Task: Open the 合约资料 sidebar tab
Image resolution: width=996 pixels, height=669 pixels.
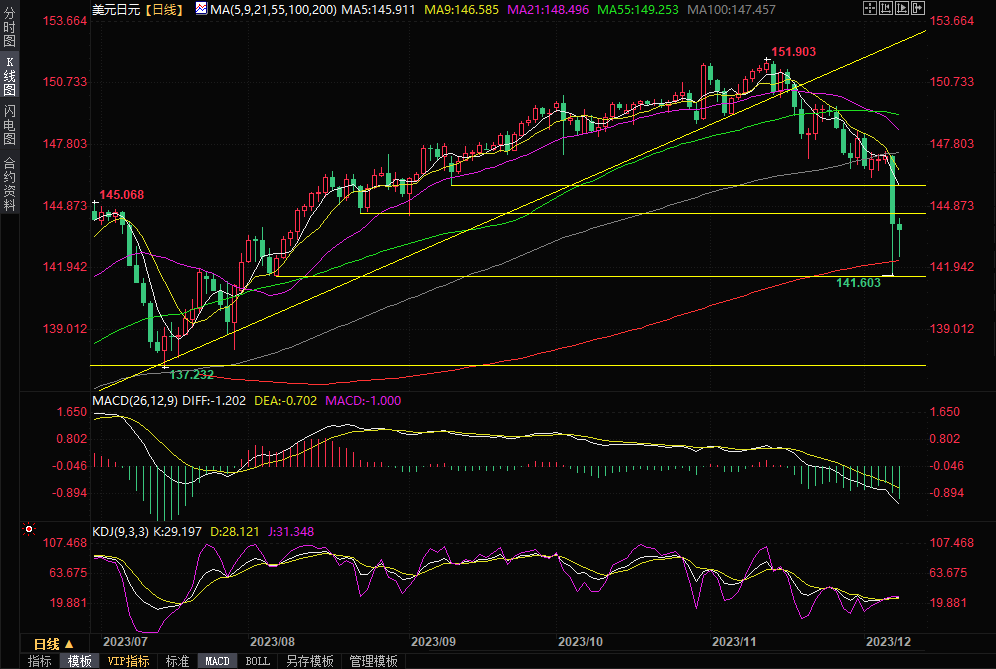Action: pos(10,184)
